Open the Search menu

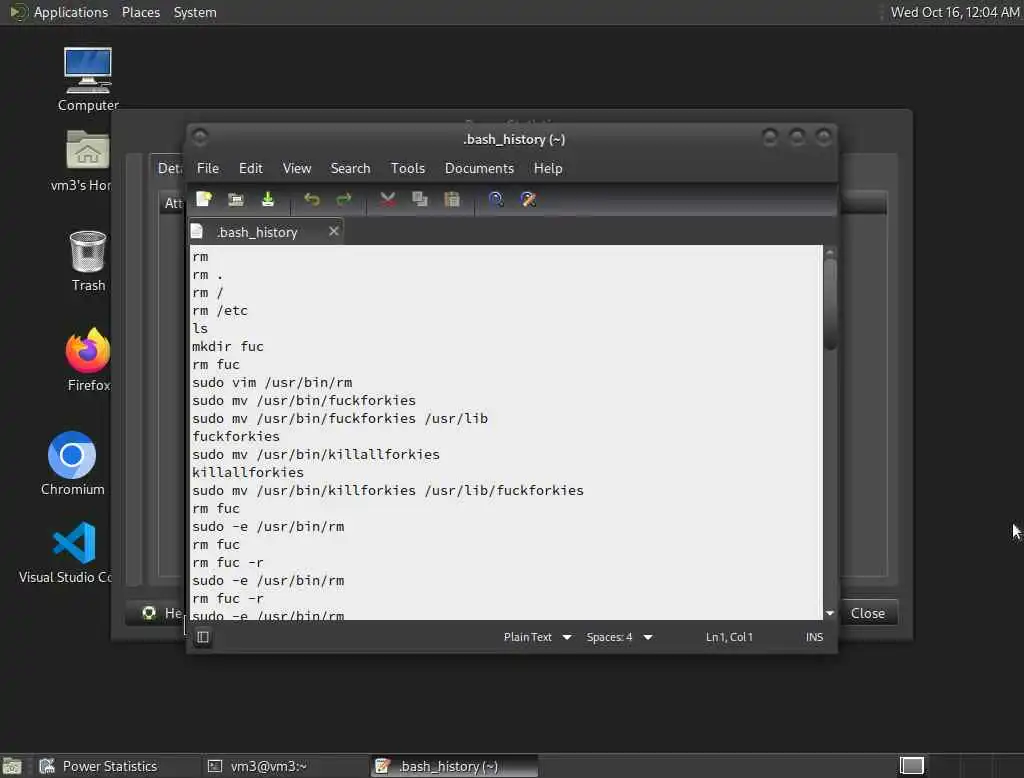coord(350,169)
